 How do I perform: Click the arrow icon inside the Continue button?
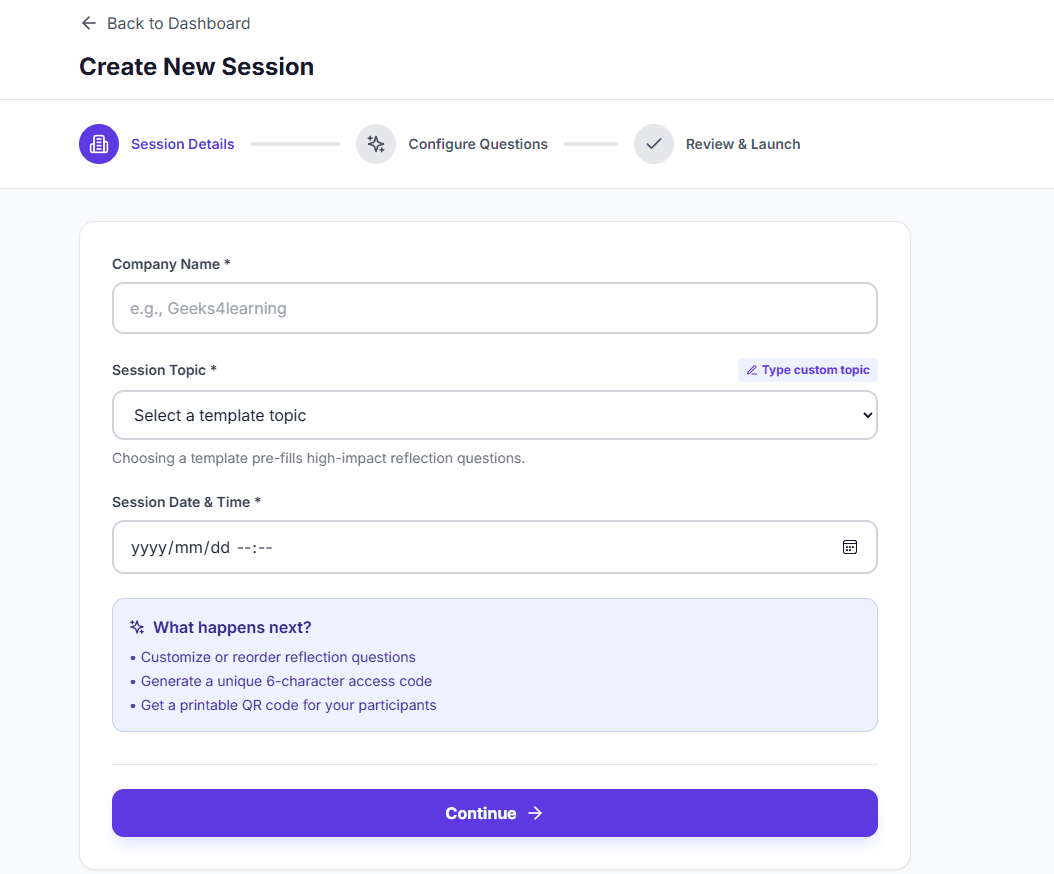533,813
